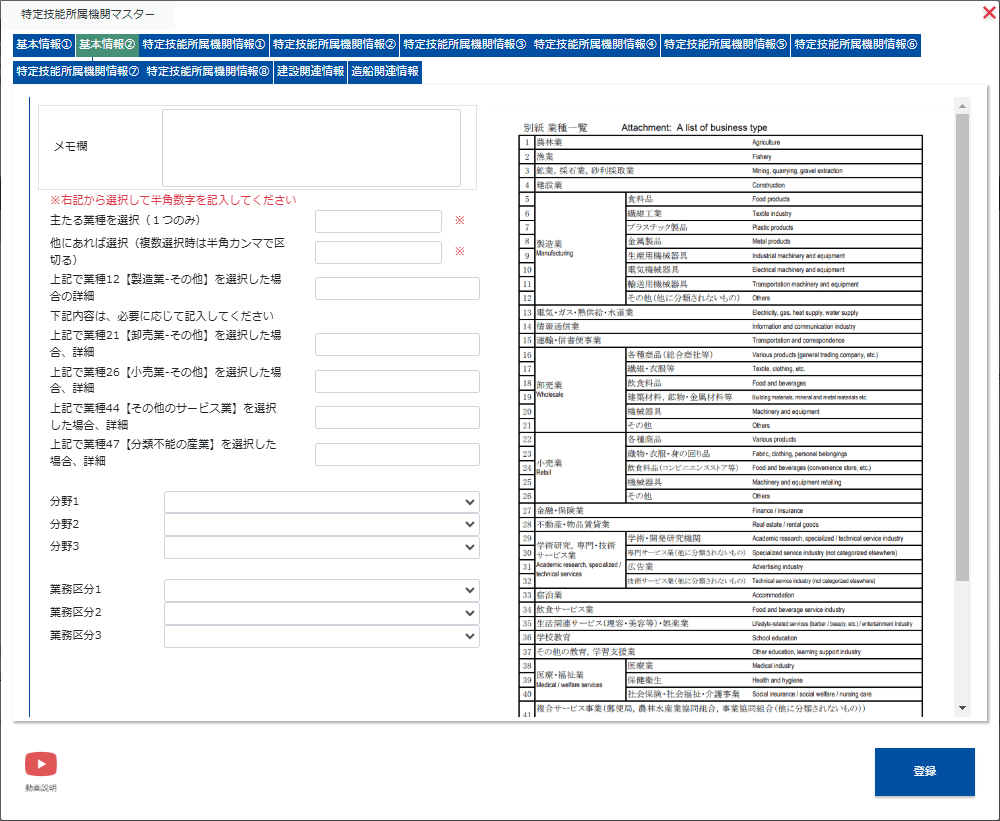
Task: Click the 業種44 その他のサービス業 detail field
Action: [397, 417]
